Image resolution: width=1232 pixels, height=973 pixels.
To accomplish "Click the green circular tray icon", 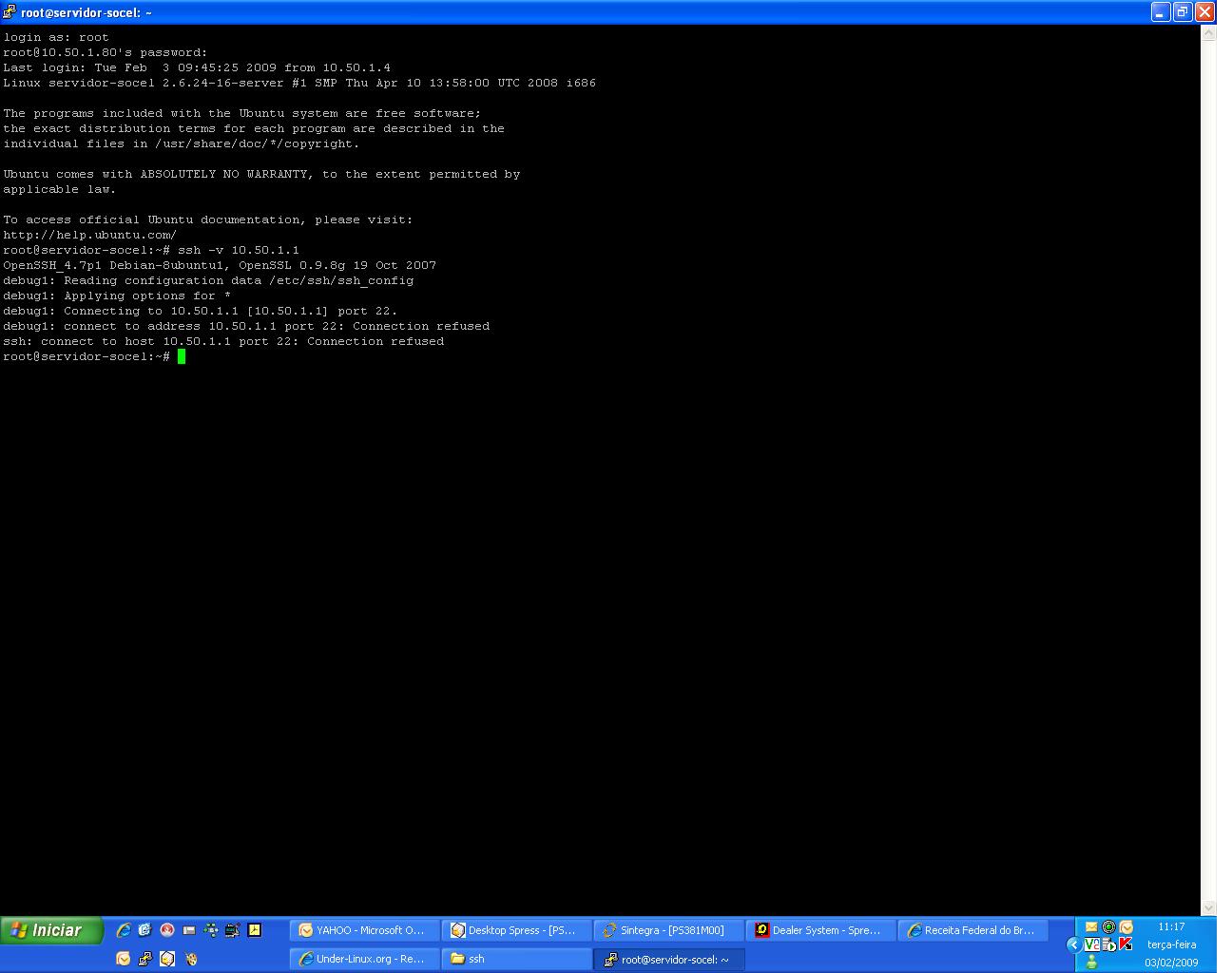I will [x=1108, y=927].
